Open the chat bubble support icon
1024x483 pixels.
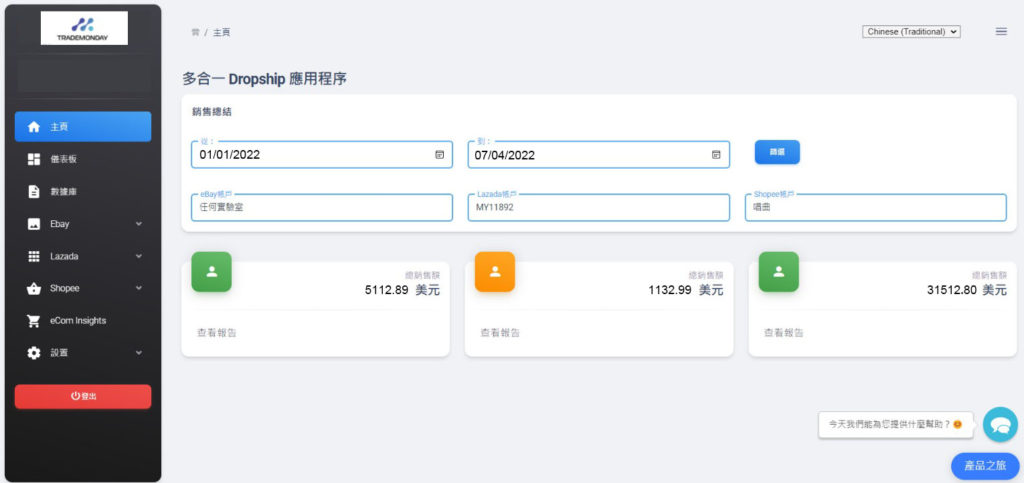pyautogui.click(x=999, y=424)
